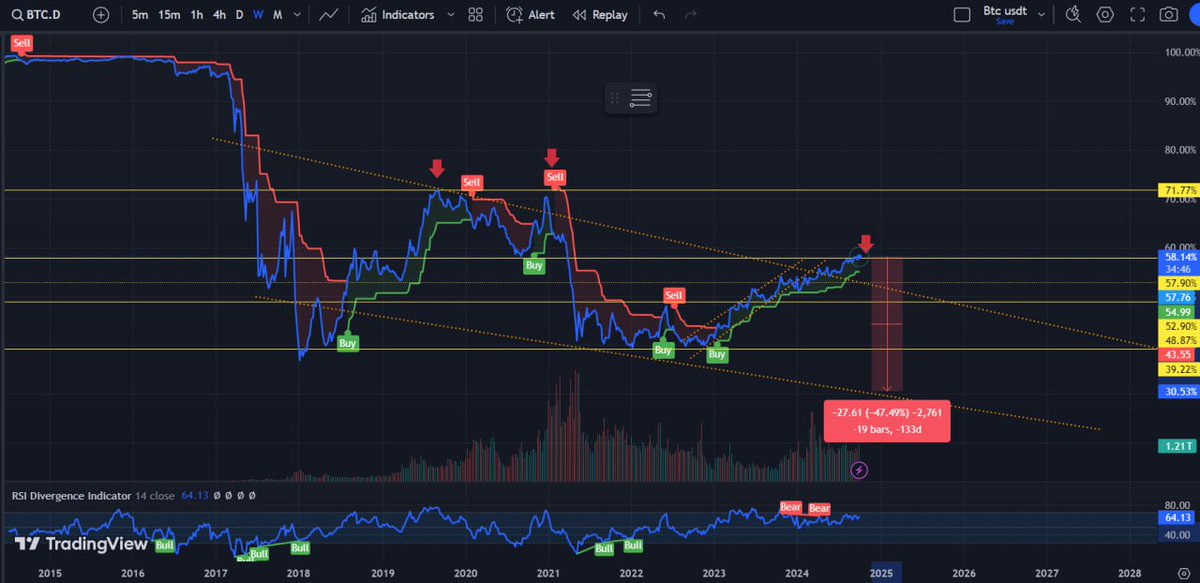Screen dimensions: 1200x583
Task: Click the Sell label near 2020
Action: click(472, 182)
